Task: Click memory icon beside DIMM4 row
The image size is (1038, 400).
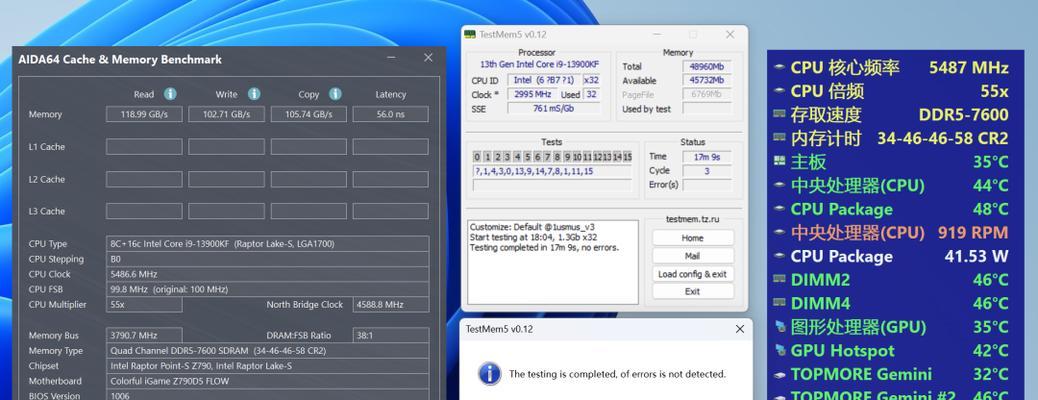Action: 779,303
